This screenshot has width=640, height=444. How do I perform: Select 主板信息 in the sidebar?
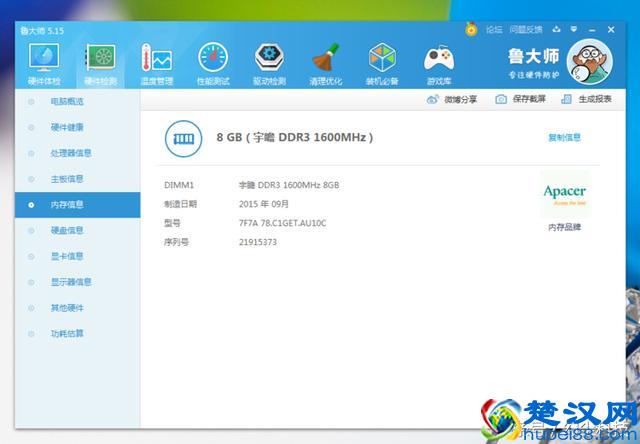coord(78,179)
